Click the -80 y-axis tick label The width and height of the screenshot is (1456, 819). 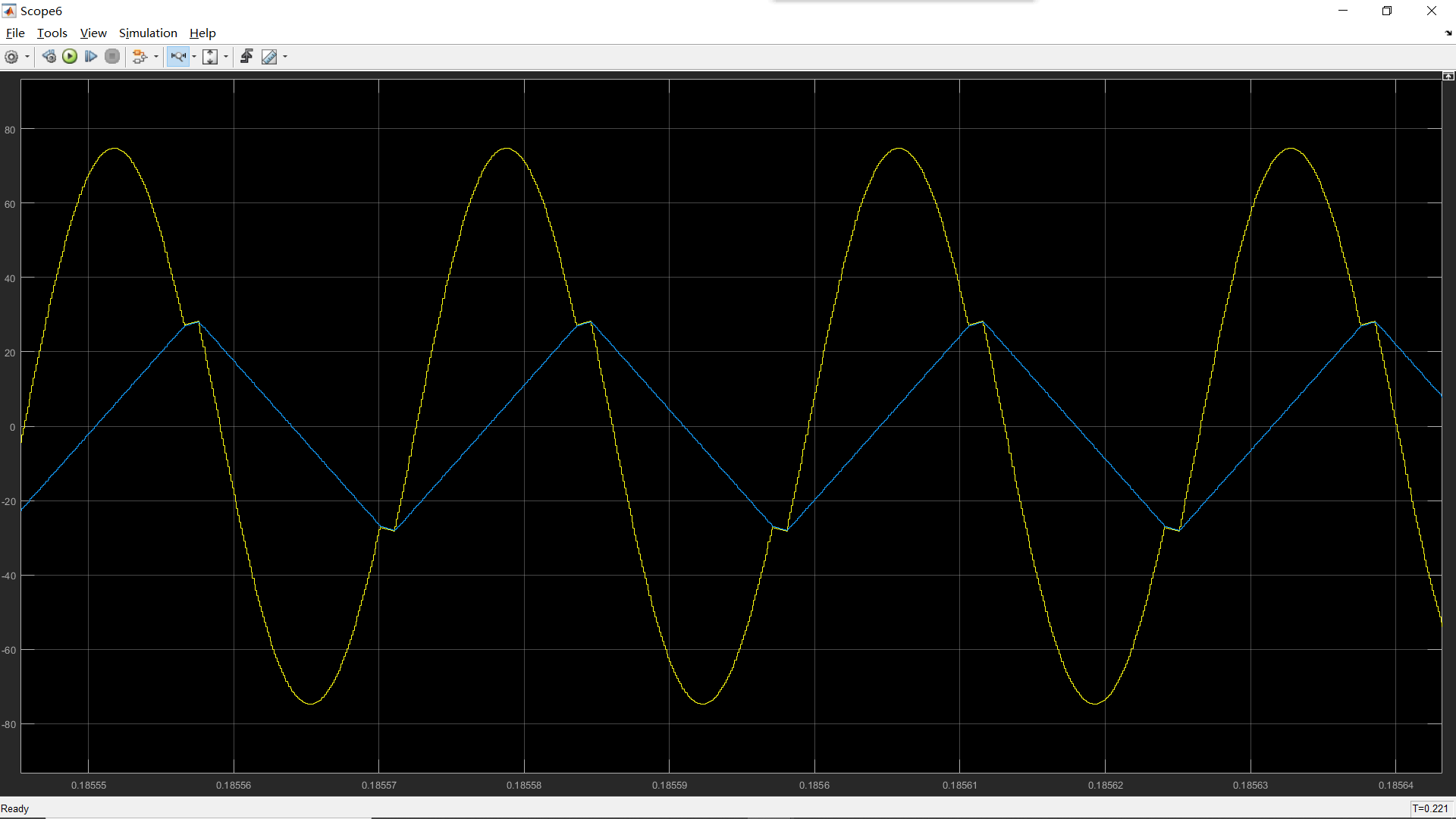[9, 725]
